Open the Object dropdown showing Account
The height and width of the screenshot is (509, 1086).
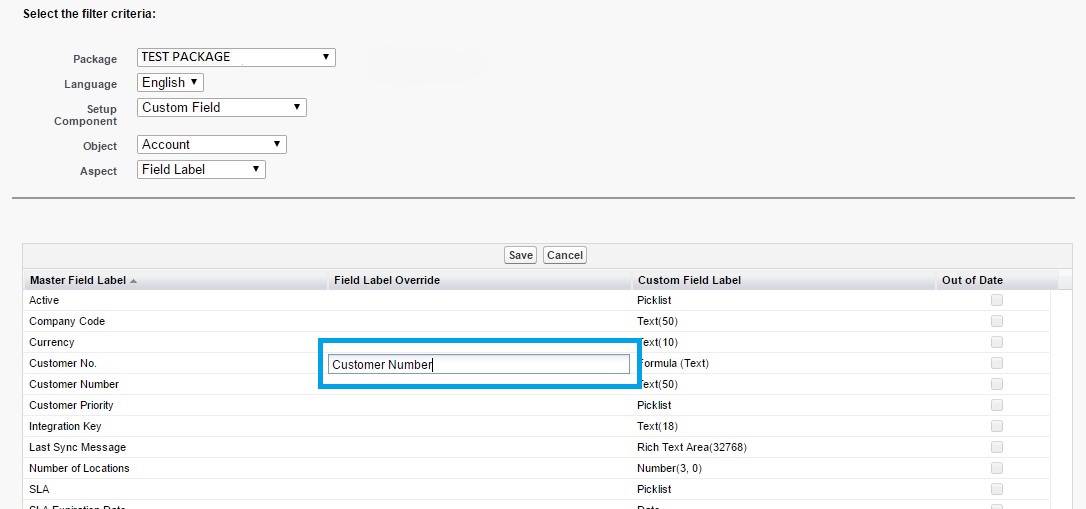click(x=211, y=145)
